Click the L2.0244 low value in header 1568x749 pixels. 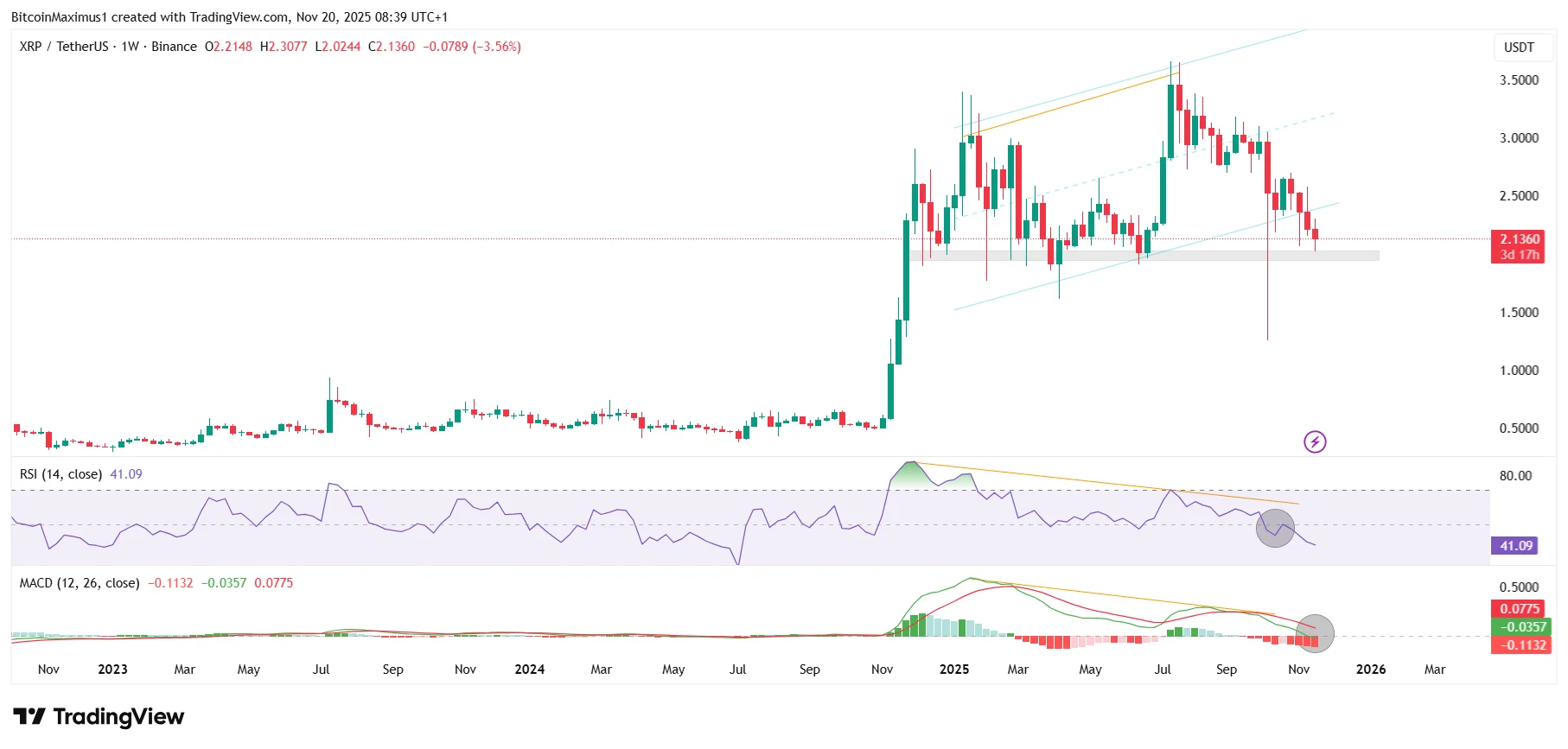click(x=338, y=47)
